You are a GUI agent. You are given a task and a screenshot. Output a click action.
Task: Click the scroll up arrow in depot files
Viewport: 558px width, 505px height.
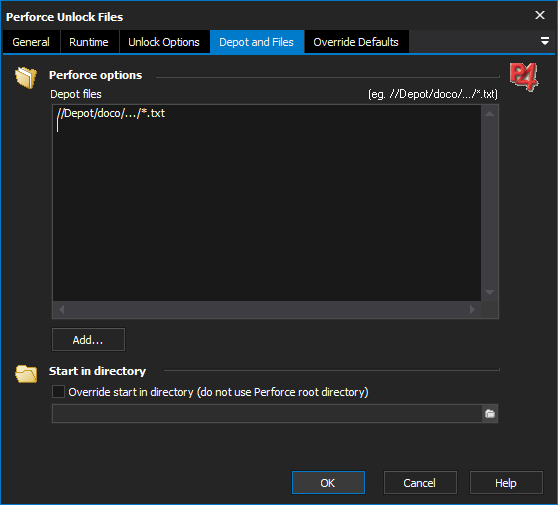pos(489,114)
